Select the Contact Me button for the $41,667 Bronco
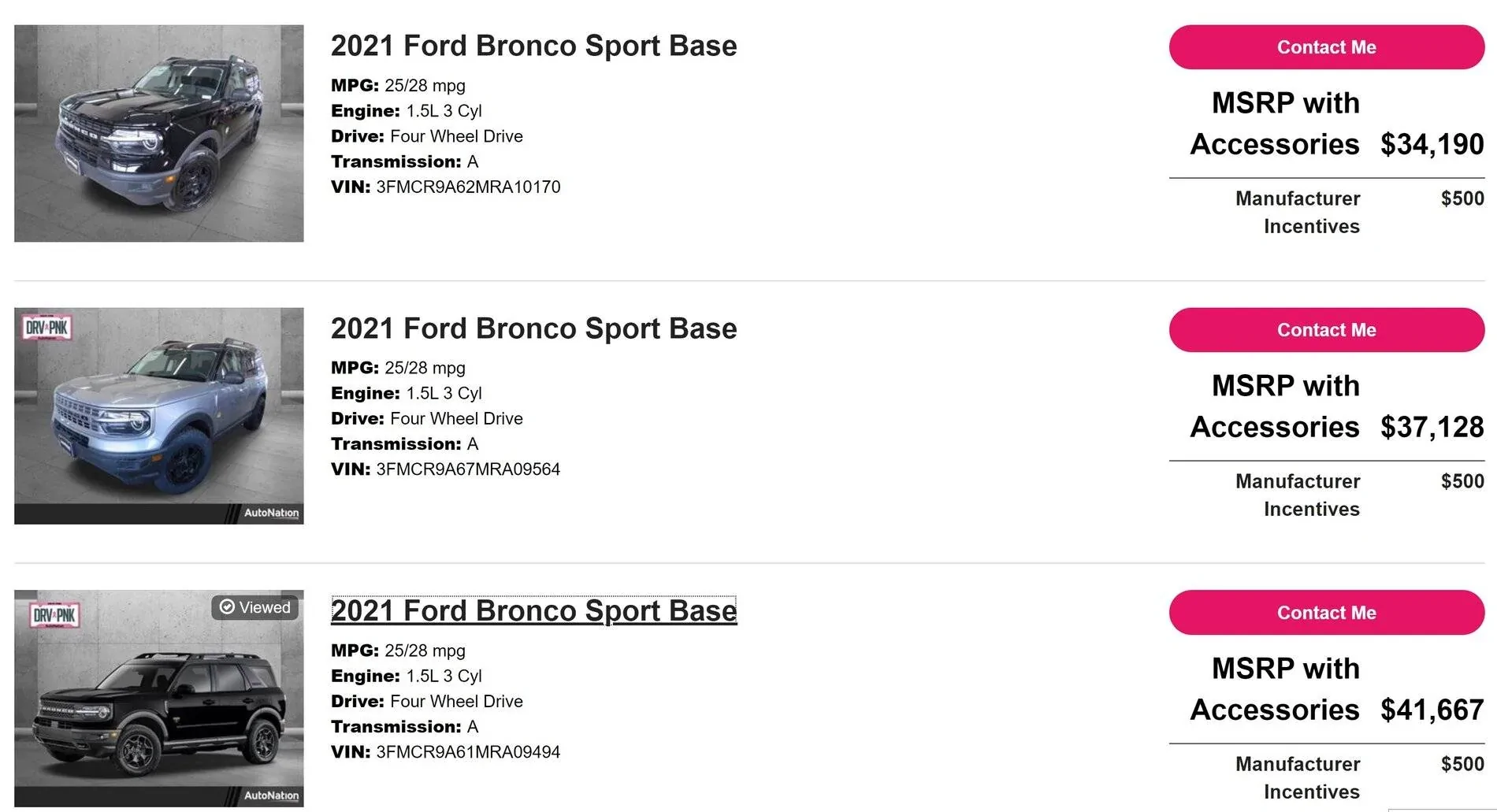Image resolution: width=1497 pixels, height=812 pixels. (1325, 612)
